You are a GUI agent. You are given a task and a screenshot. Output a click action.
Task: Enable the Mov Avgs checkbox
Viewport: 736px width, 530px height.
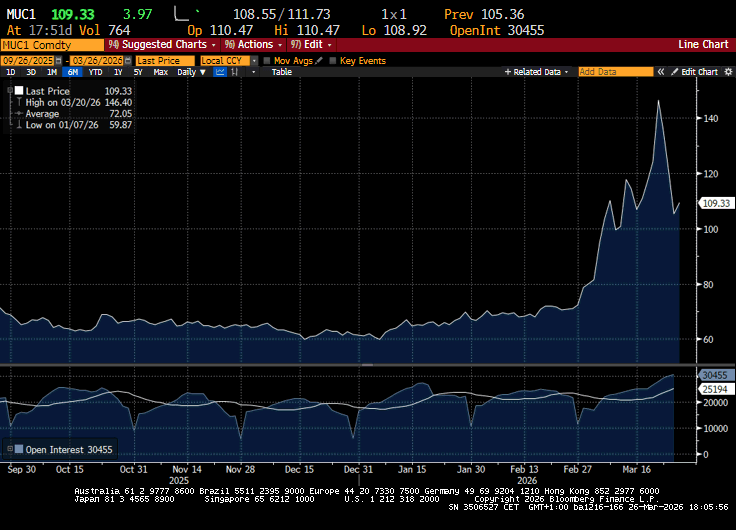click(x=266, y=60)
